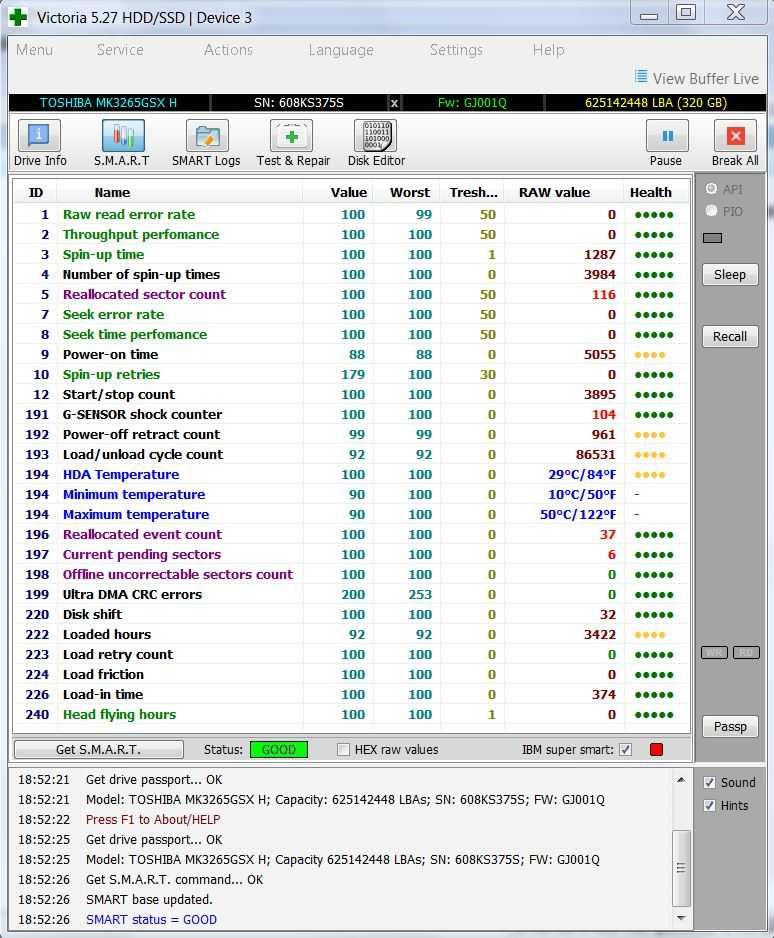Click raw value 86531

tap(596, 454)
